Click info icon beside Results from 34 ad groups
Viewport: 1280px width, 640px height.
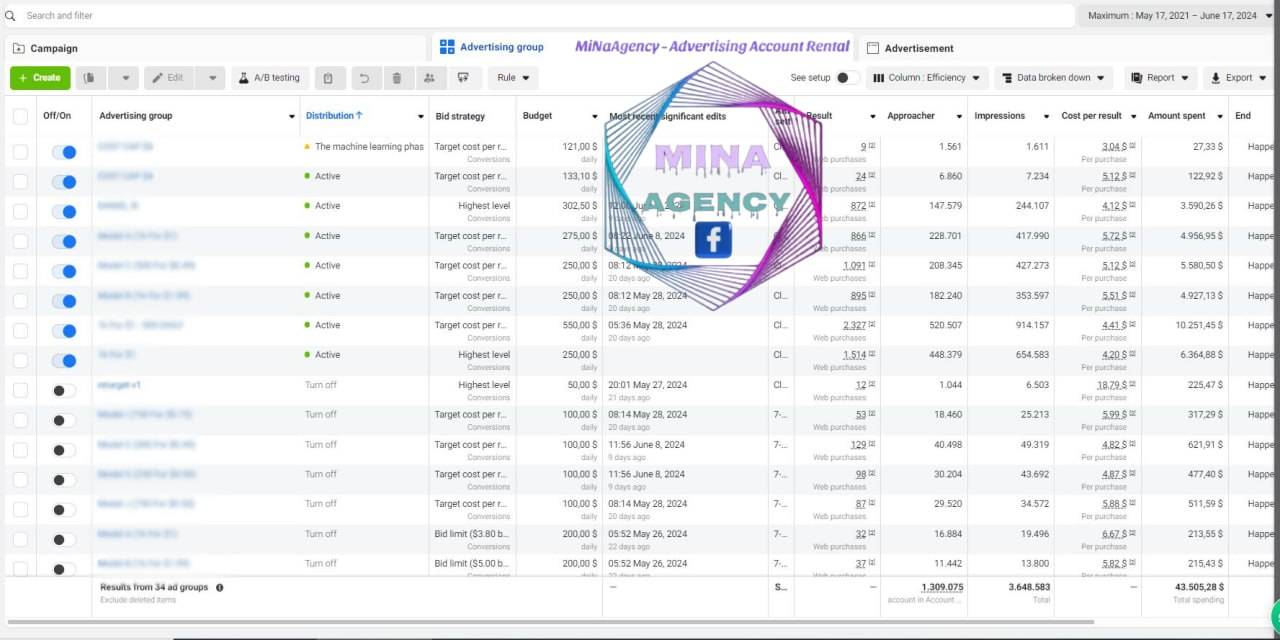[x=219, y=588]
